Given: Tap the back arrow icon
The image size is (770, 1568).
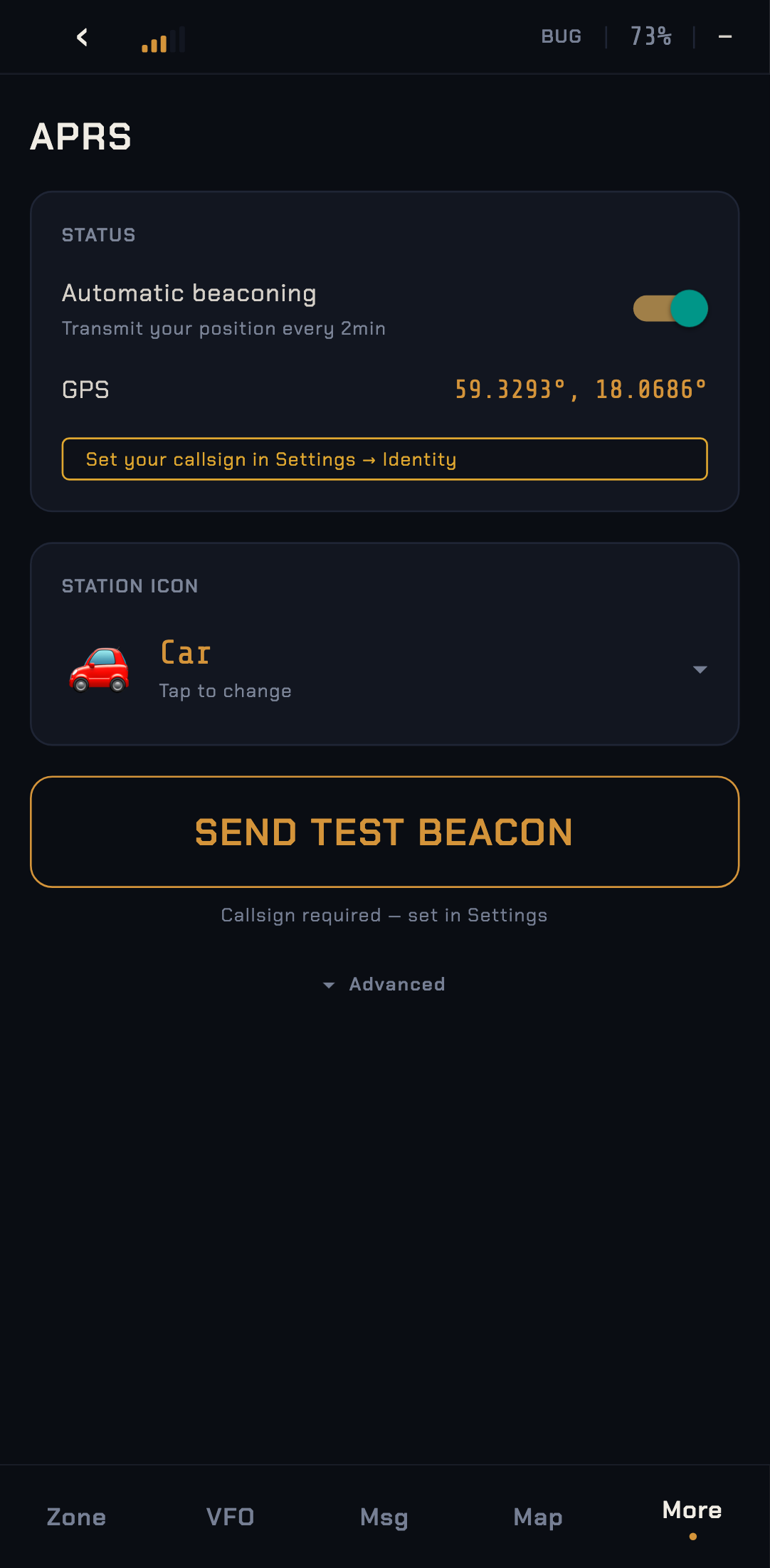Looking at the screenshot, I should pos(83,37).
